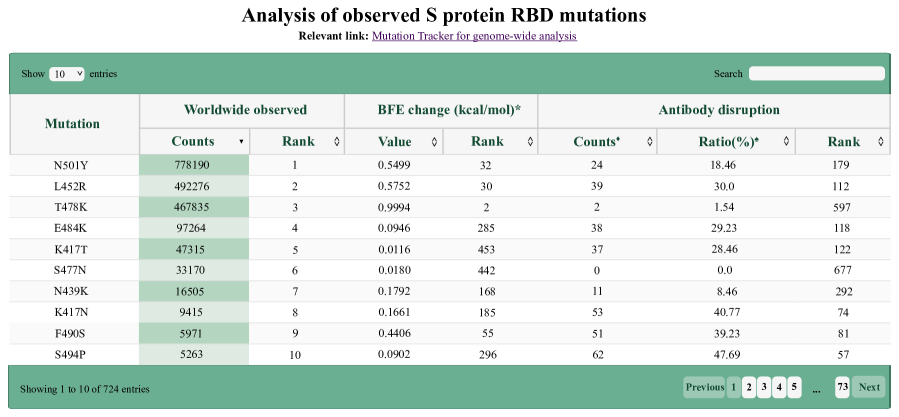The image size is (899, 417).
Task: Sort Antibody disruption Counts column icon
Action: (x=650, y=142)
